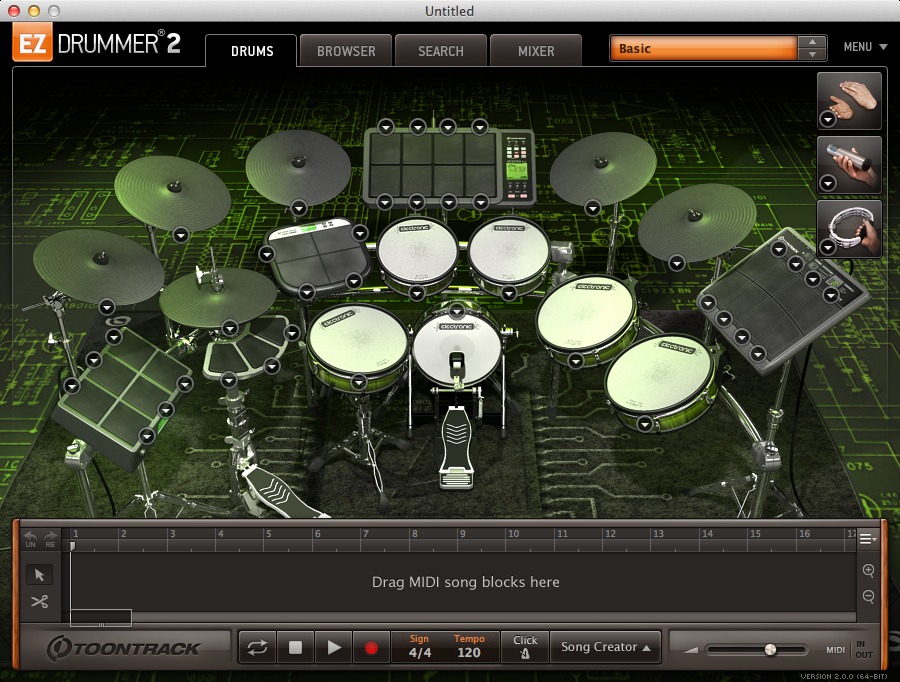Image resolution: width=900 pixels, height=682 pixels.
Task: Open the hi-hat cymbal dropdown arrow
Action: click(230, 328)
